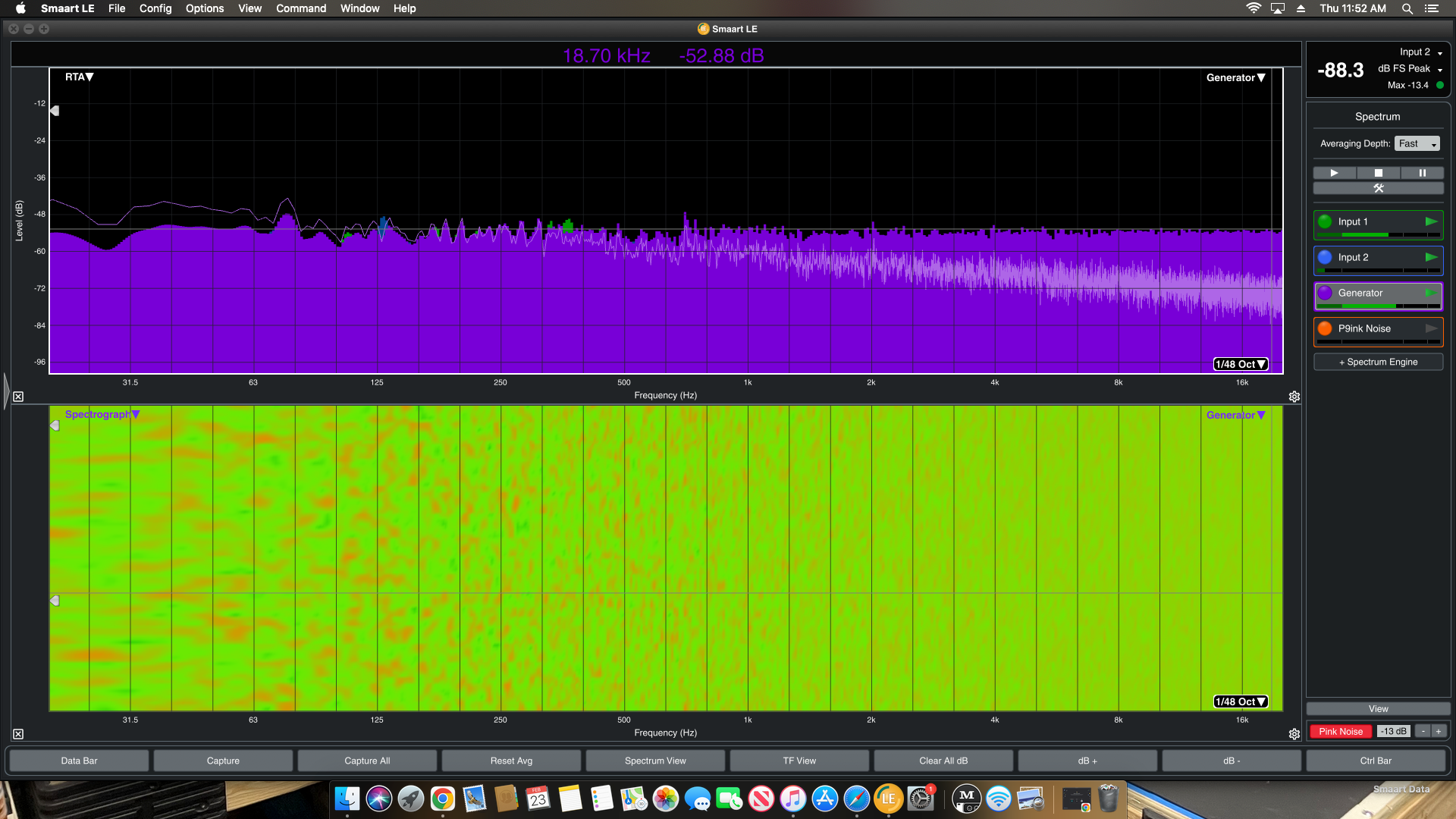The width and height of the screenshot is (1456, 819).
Task: Toggle Generator engine run arrow
Action: 1431,293
